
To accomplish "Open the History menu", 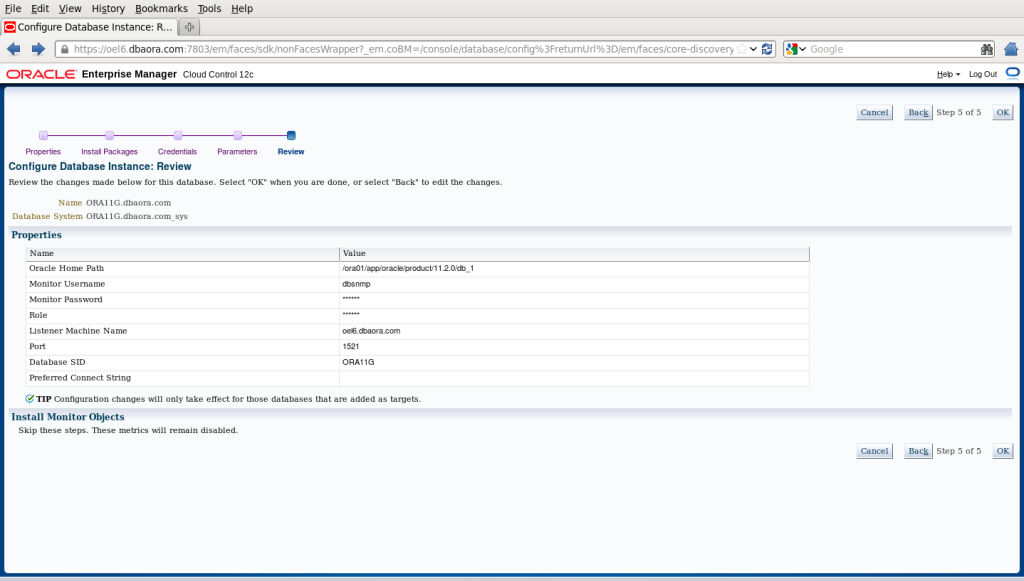I will [108, 8].
